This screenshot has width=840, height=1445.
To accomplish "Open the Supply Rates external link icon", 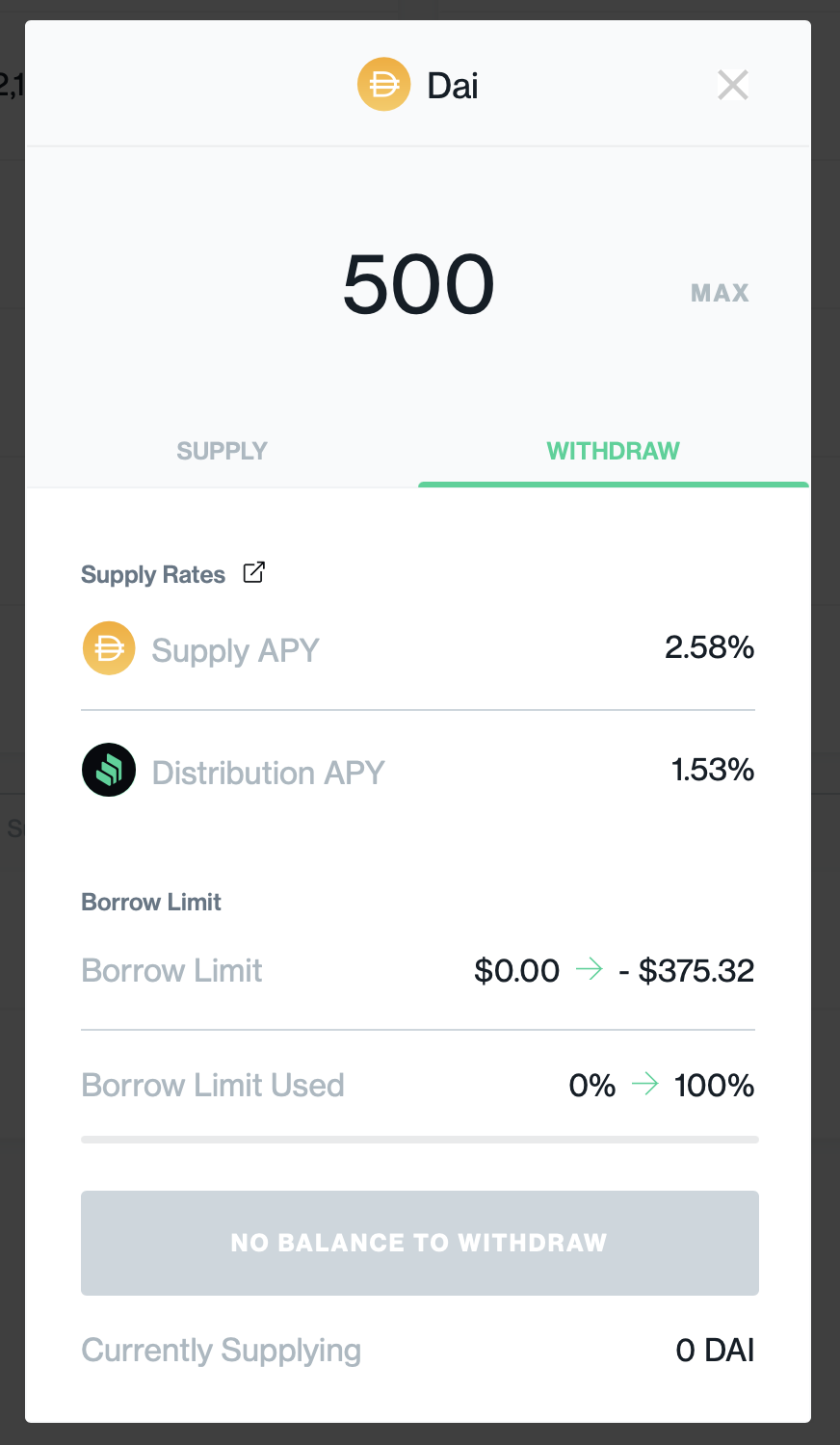I will point(253,572).
